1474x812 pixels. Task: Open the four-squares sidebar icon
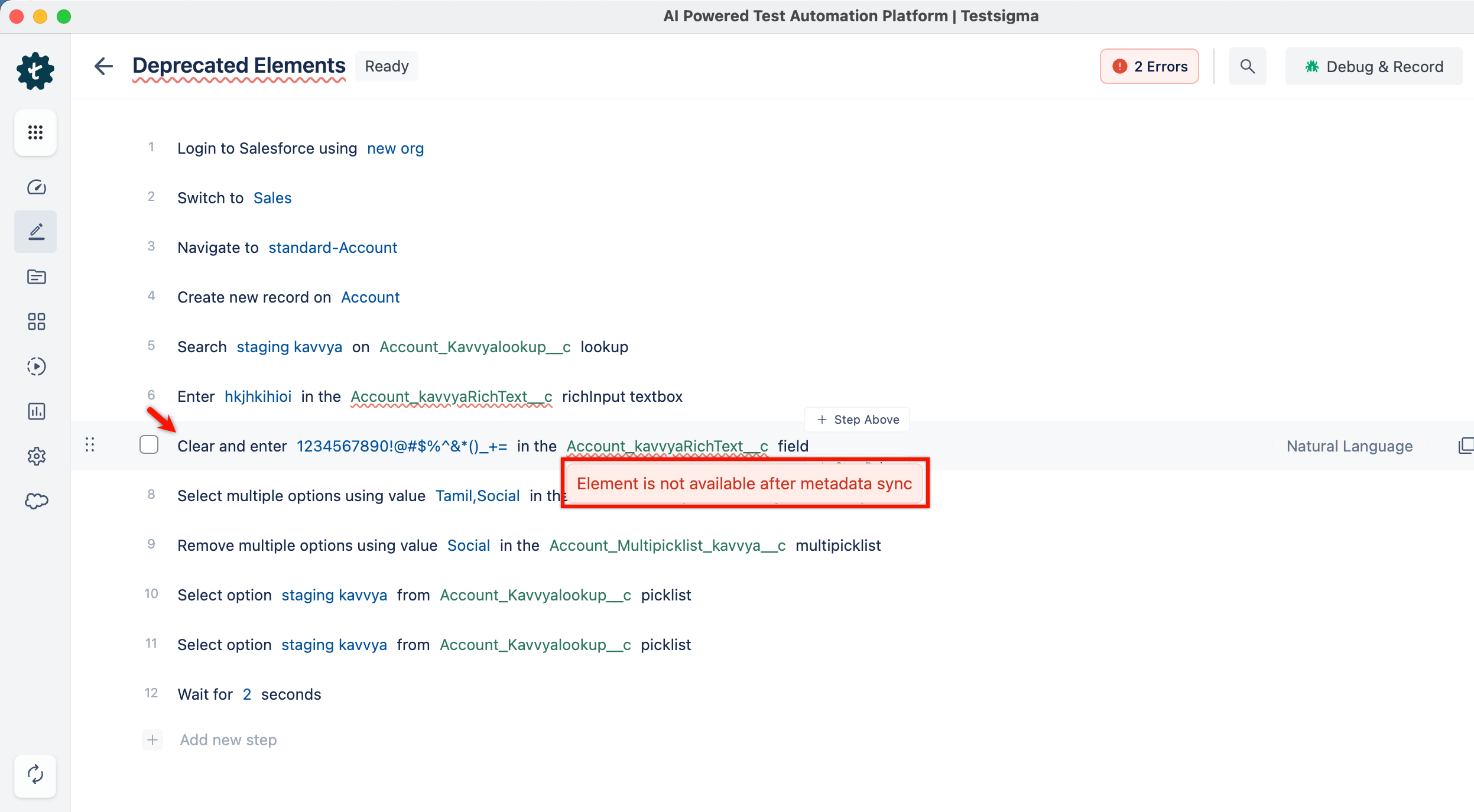tap(36, 321)
